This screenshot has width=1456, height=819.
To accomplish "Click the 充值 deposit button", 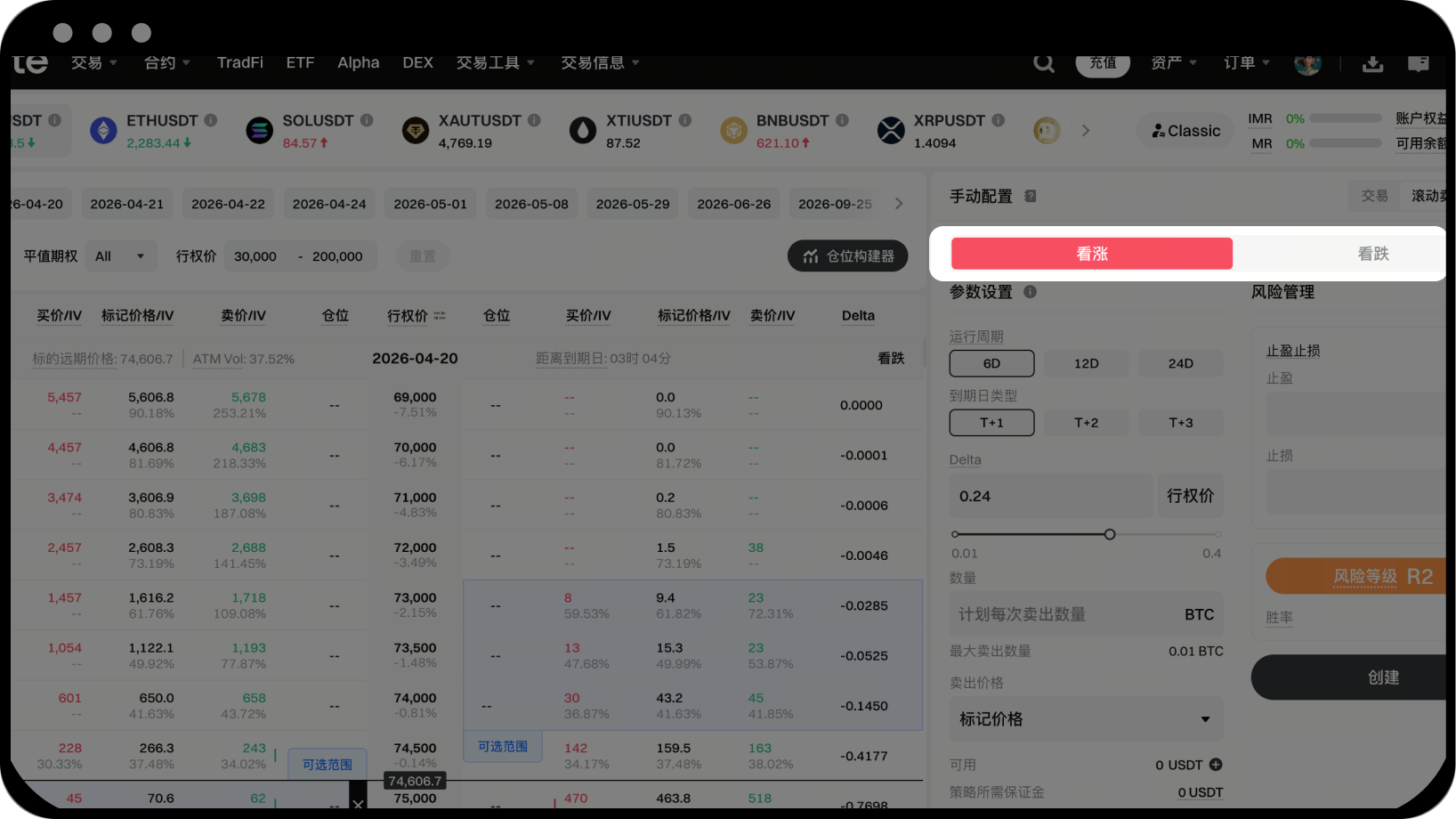I will tap(1102, 63).
